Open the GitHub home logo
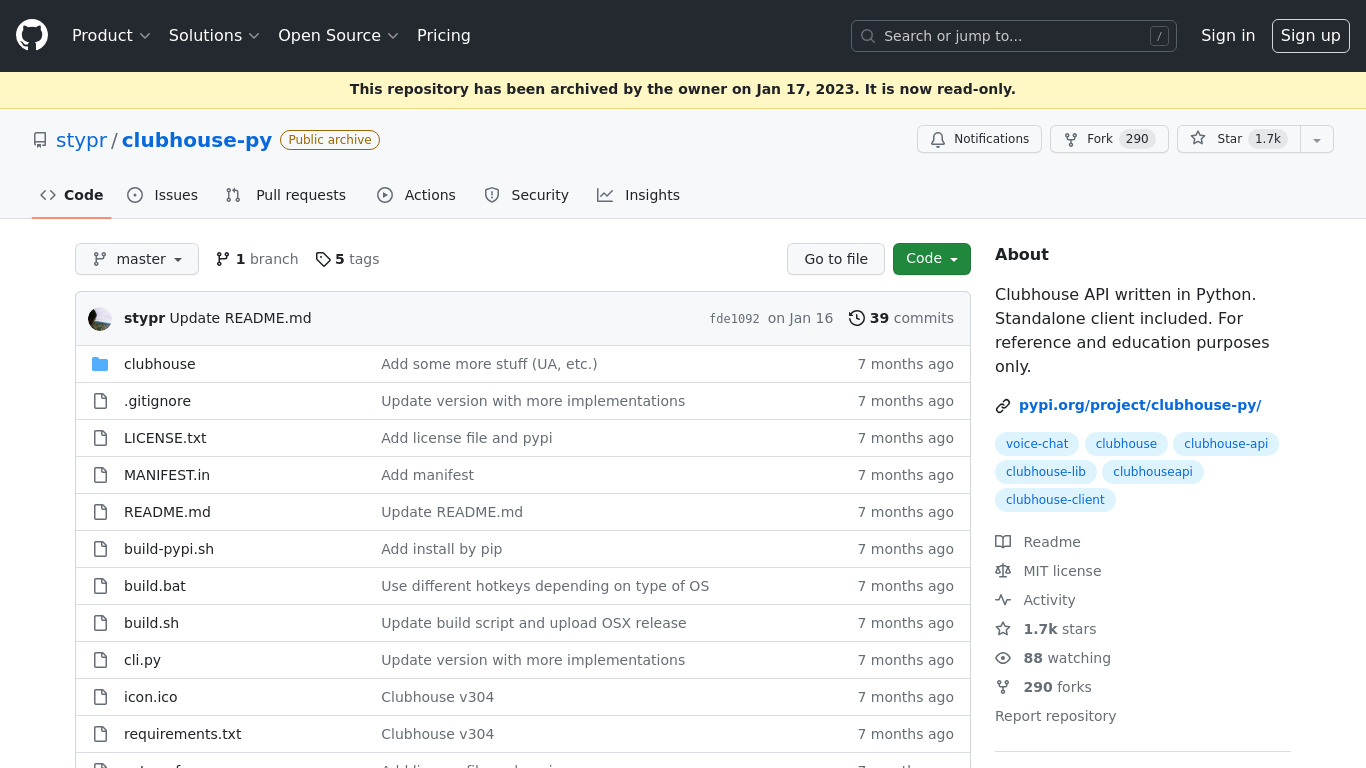Viewport: 1366px width, 768px height. click(32, 35)
